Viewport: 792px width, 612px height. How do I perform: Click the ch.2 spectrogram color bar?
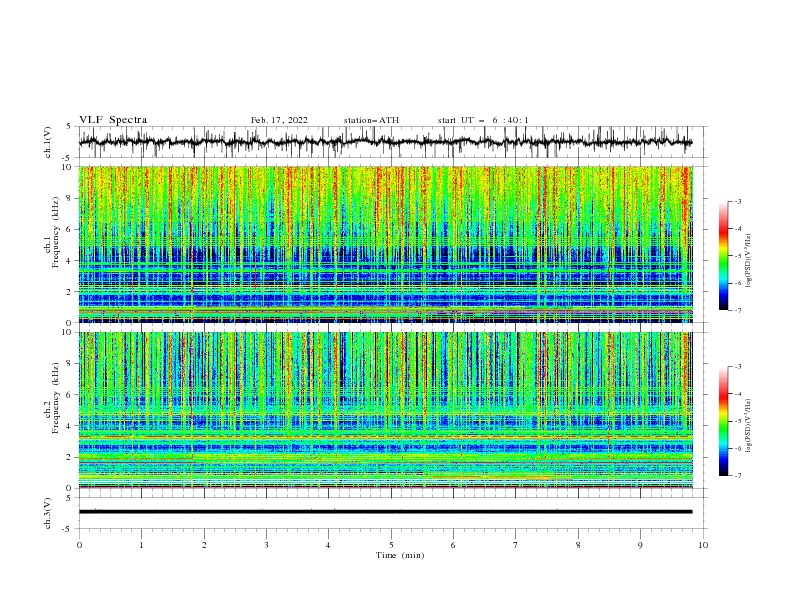click(x=723, y=421)
